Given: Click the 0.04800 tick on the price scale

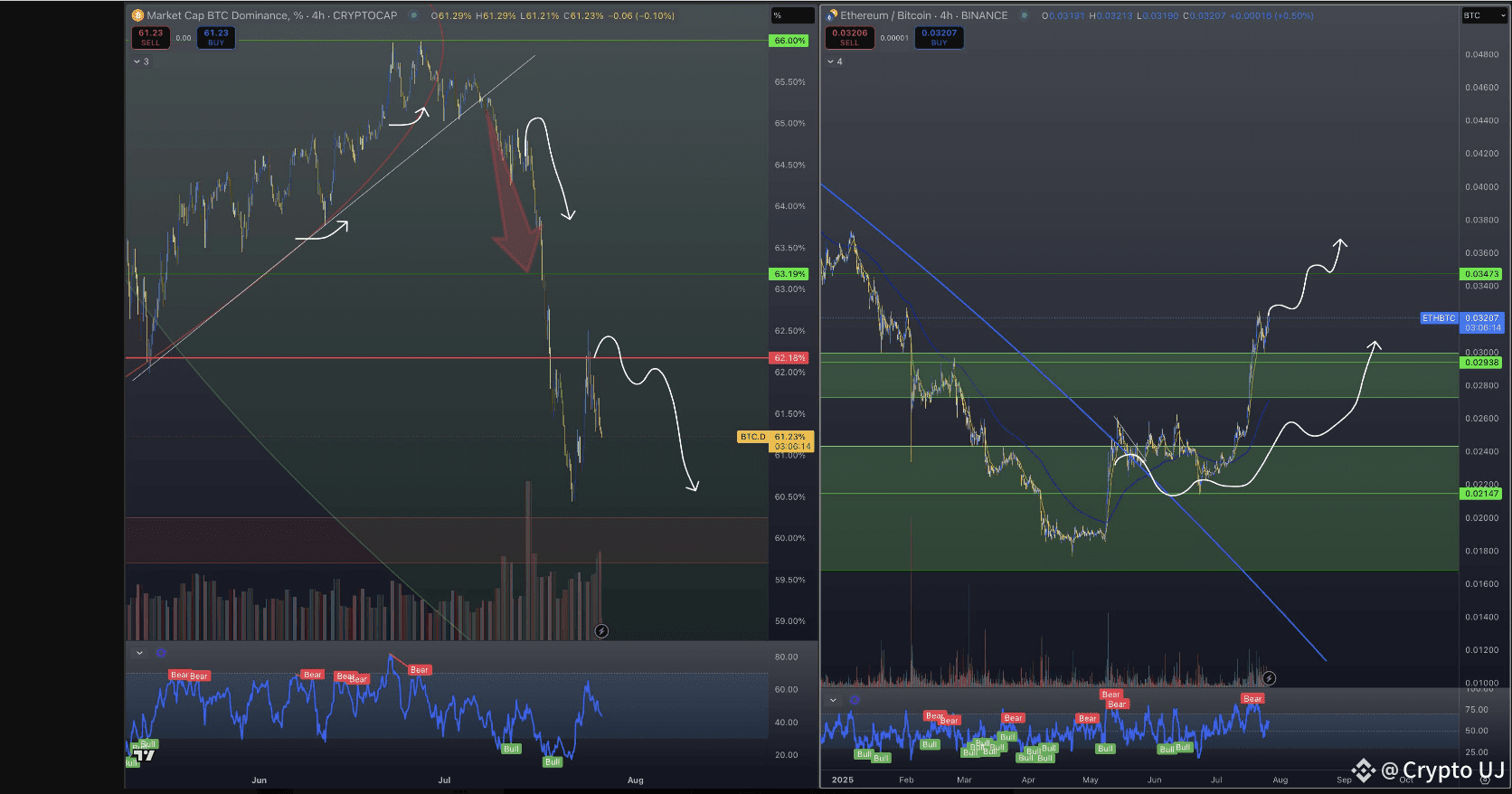Looking at the screenshot, I should [1482, 54].
